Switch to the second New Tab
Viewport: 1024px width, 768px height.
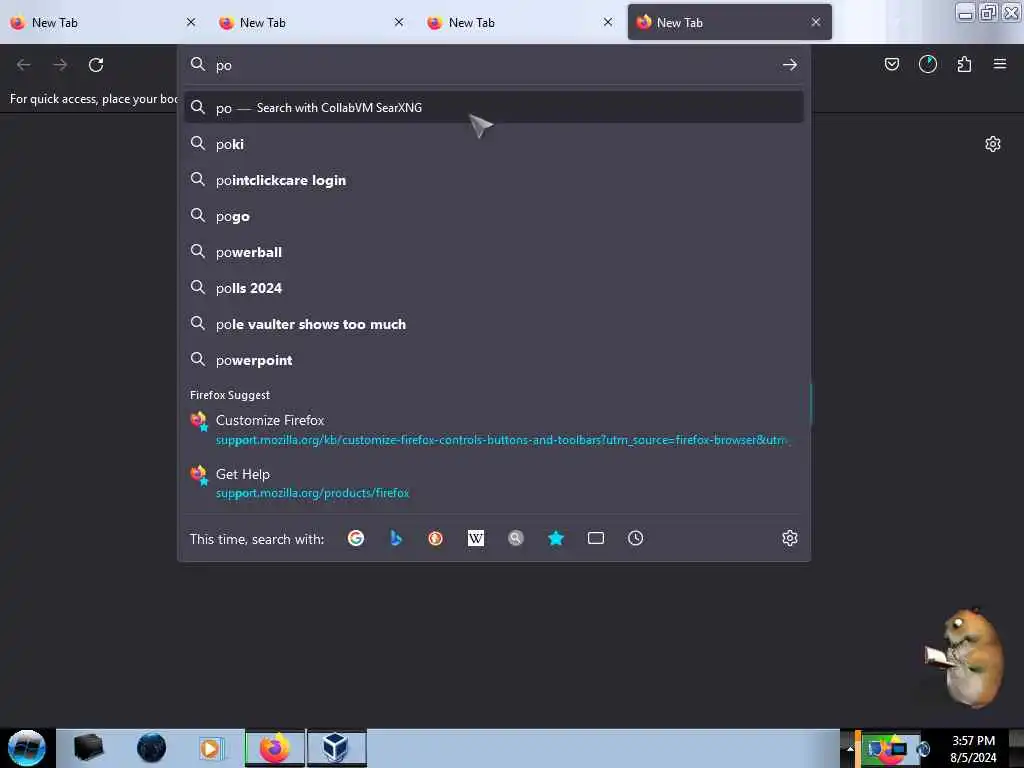click(307, 22)
